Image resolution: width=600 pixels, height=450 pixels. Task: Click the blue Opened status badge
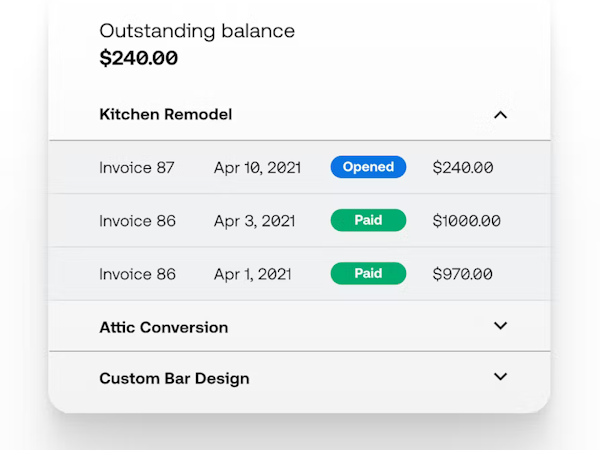coord(368,167)
